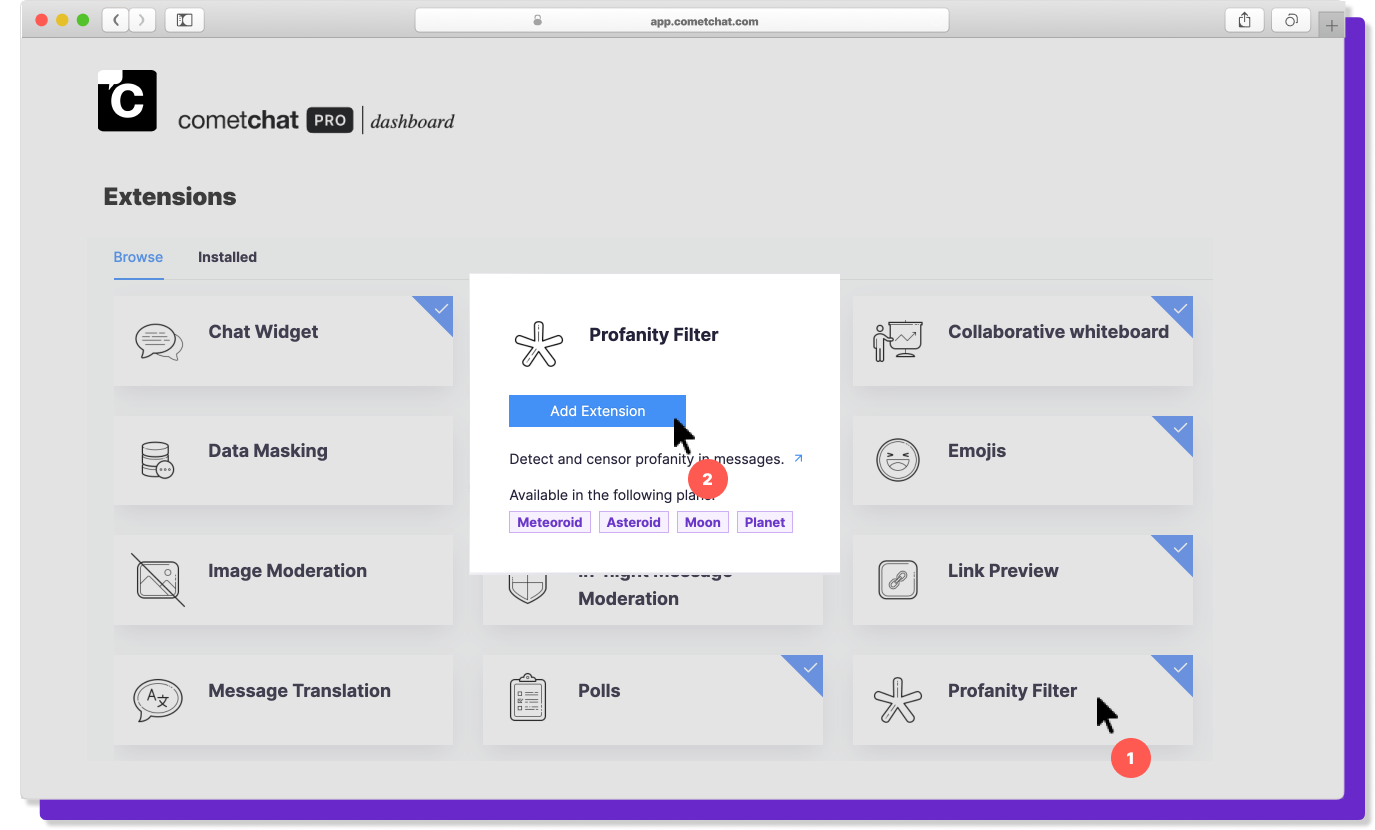This screenshot has width=1375, height=830.
Task: Click the dashboard label in the header
Action: [412, 122]
